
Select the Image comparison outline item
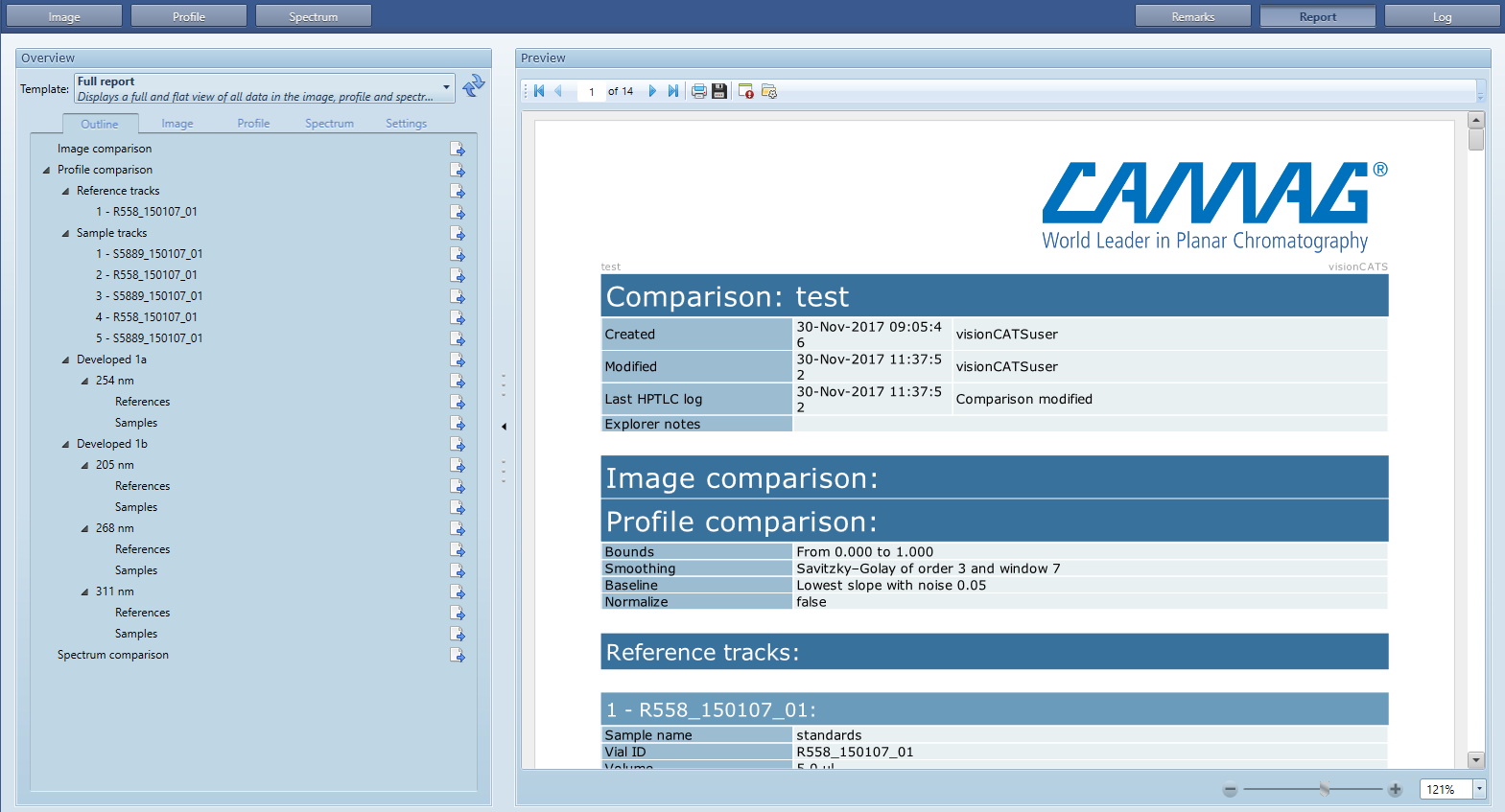coord(105,149)
